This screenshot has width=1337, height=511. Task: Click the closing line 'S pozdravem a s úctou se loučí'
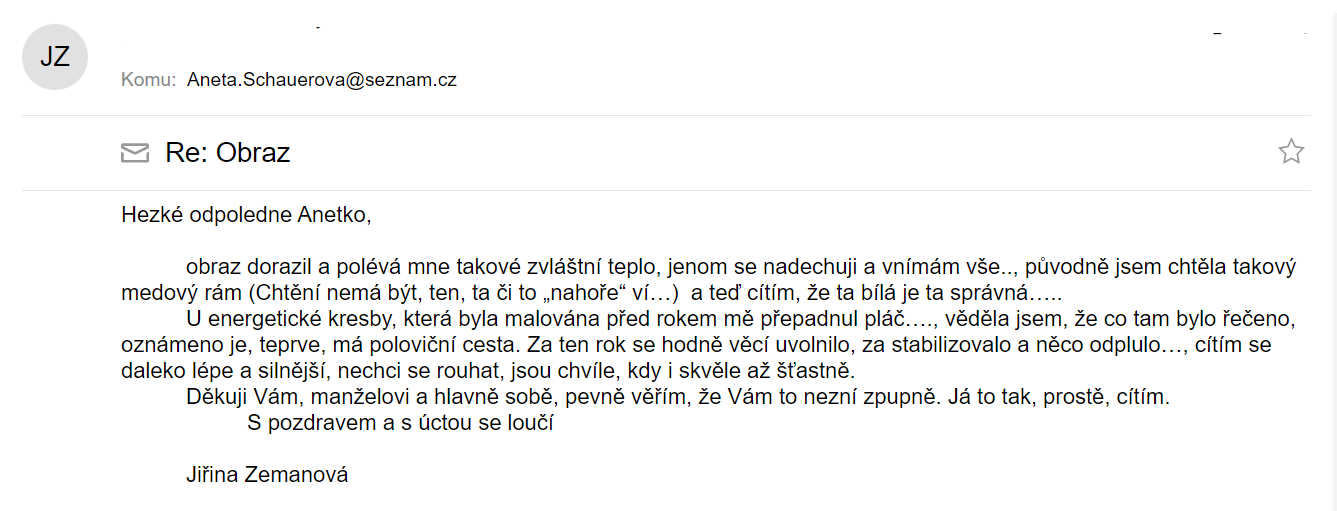click(x=401, y=423)
